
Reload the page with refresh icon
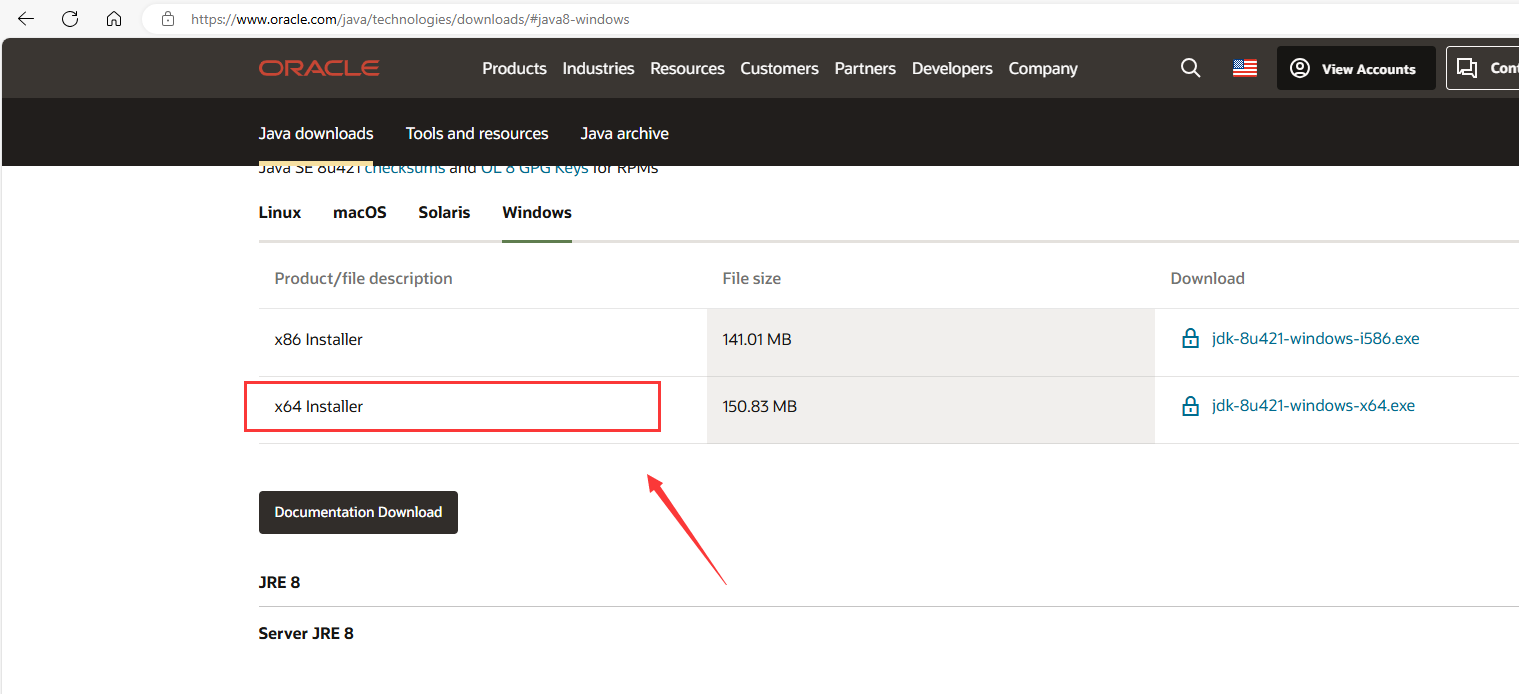(x=70, y=19)
